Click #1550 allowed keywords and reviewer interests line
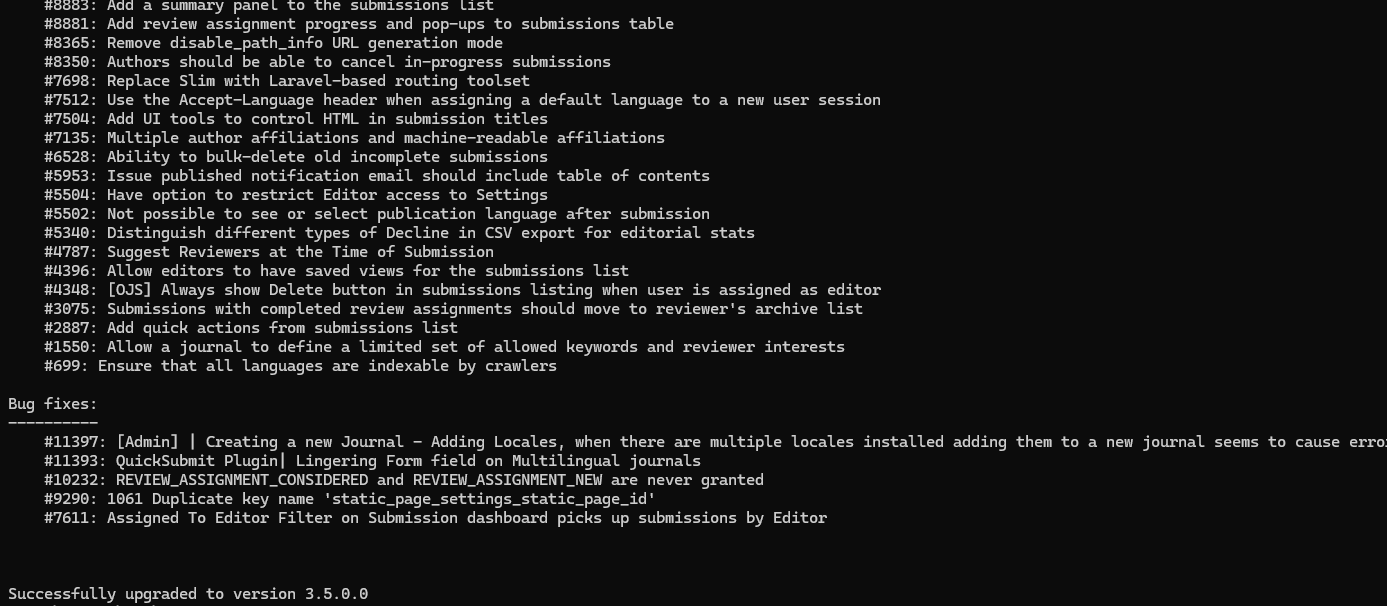Image resolution: width=1387 pixels, height=606 pixels. 444,347
